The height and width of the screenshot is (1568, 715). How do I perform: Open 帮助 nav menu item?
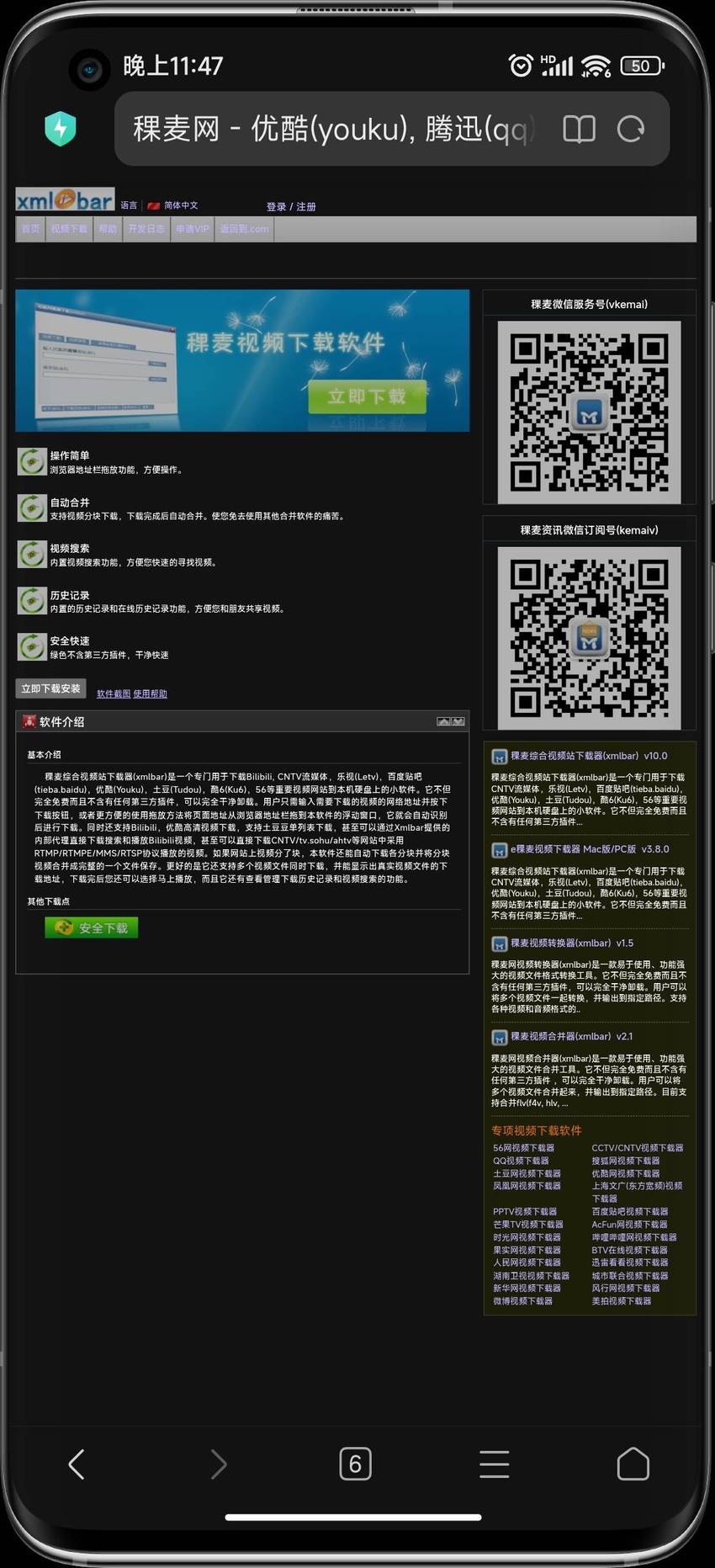point(108,229)
